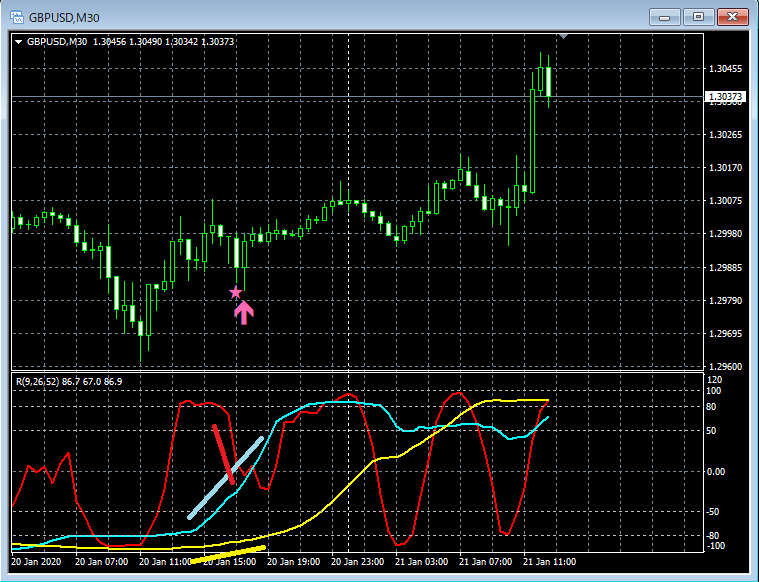Screen dimensions: 759x582
Task: Click price scale value 1.29695
Action: [x=725, y=334]
